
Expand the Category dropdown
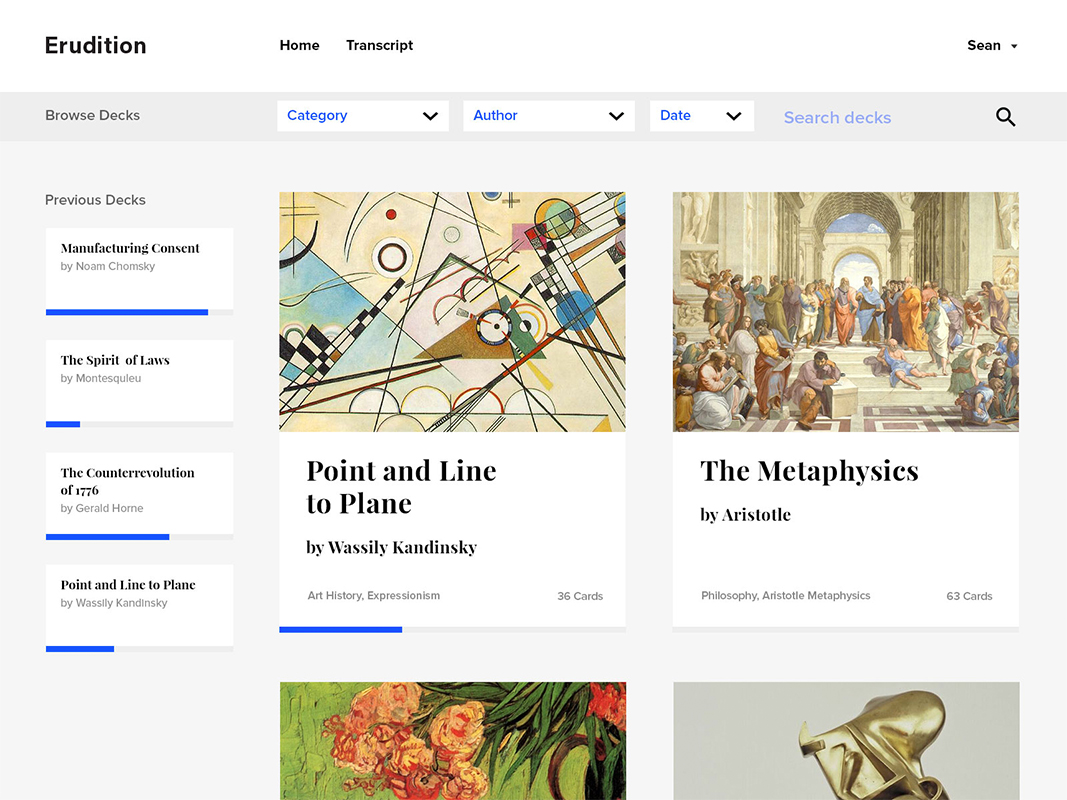click(363, 116)
